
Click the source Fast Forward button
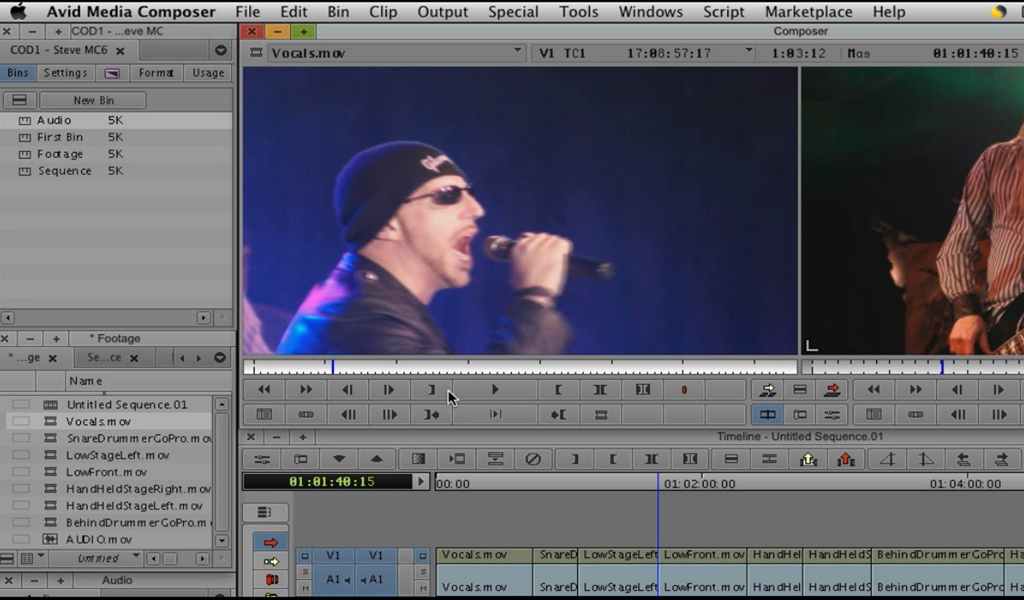coord(306,390)
